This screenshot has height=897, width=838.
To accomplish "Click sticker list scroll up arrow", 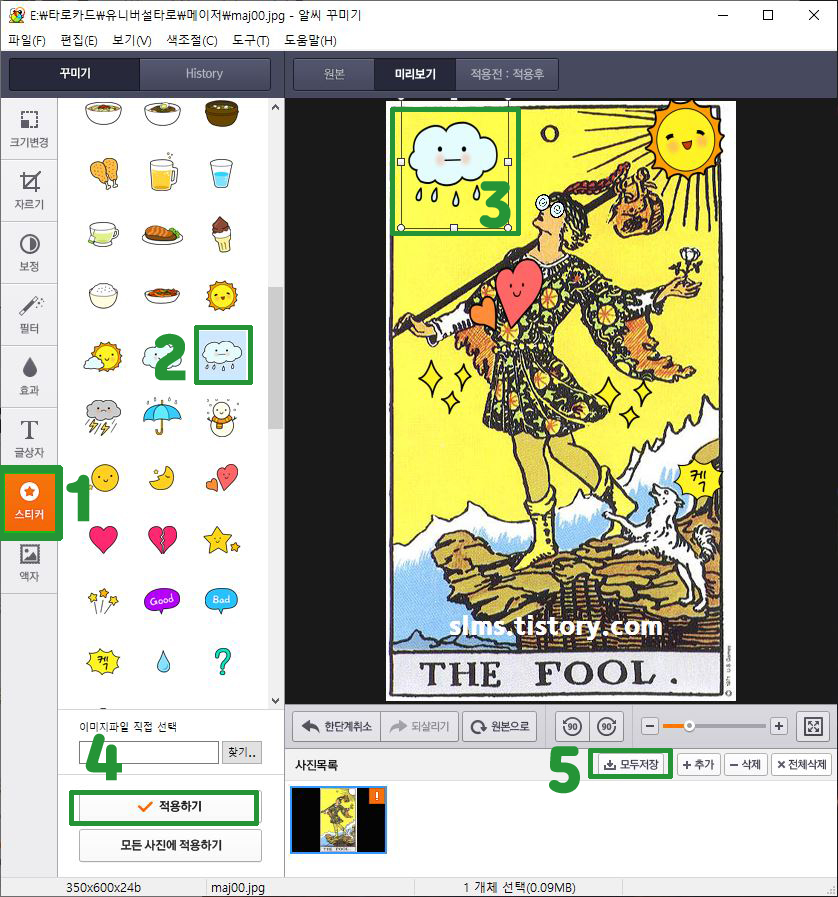I will point(275,107).
